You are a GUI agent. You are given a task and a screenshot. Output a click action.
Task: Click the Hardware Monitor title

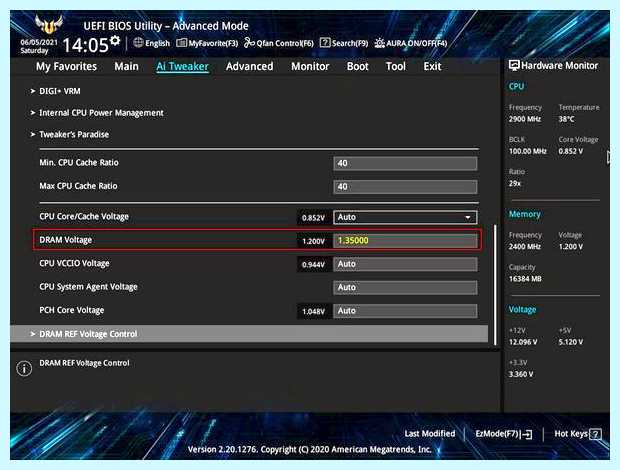coord(560,66)
